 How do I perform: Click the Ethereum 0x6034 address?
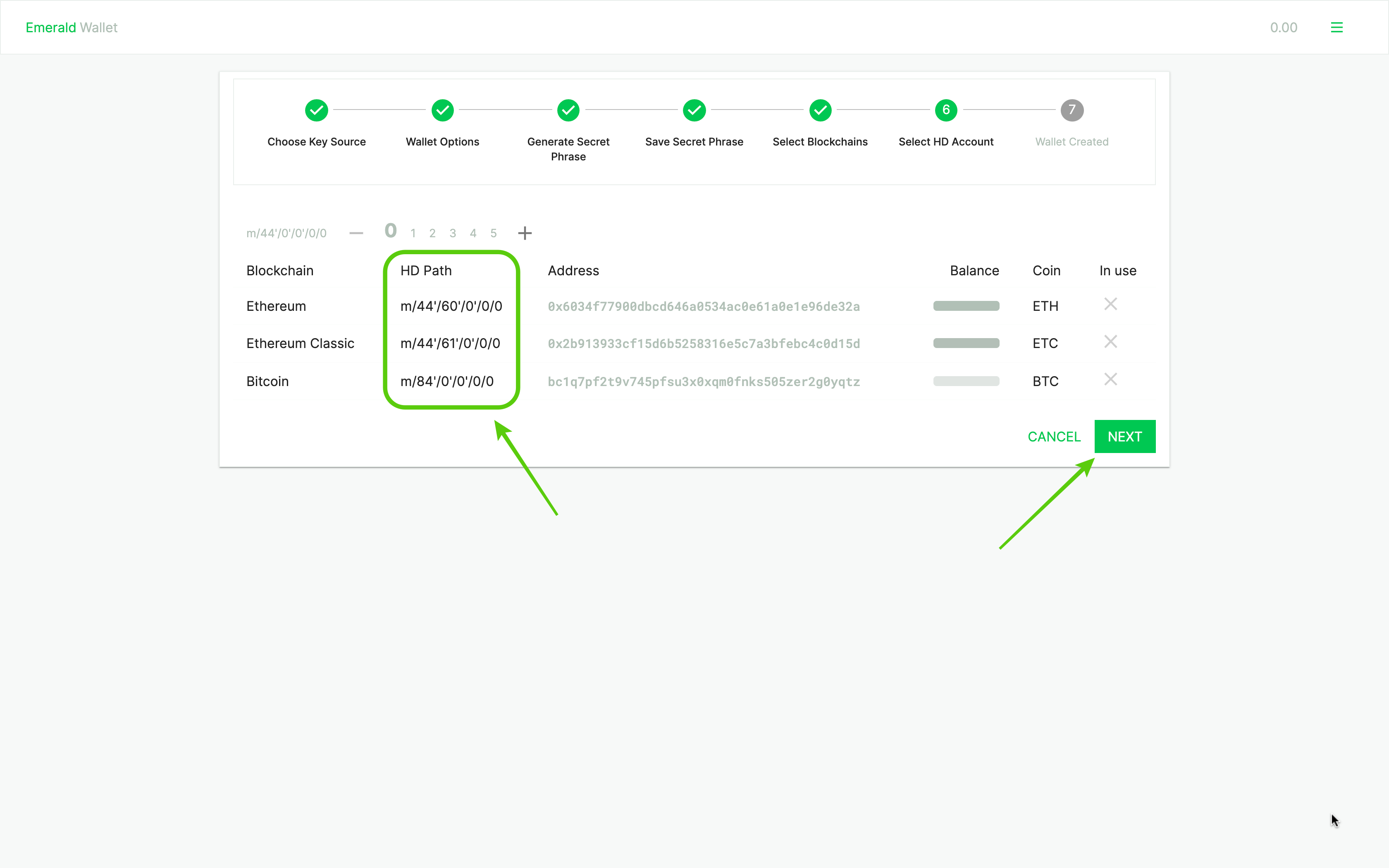(x=703, y=307)
